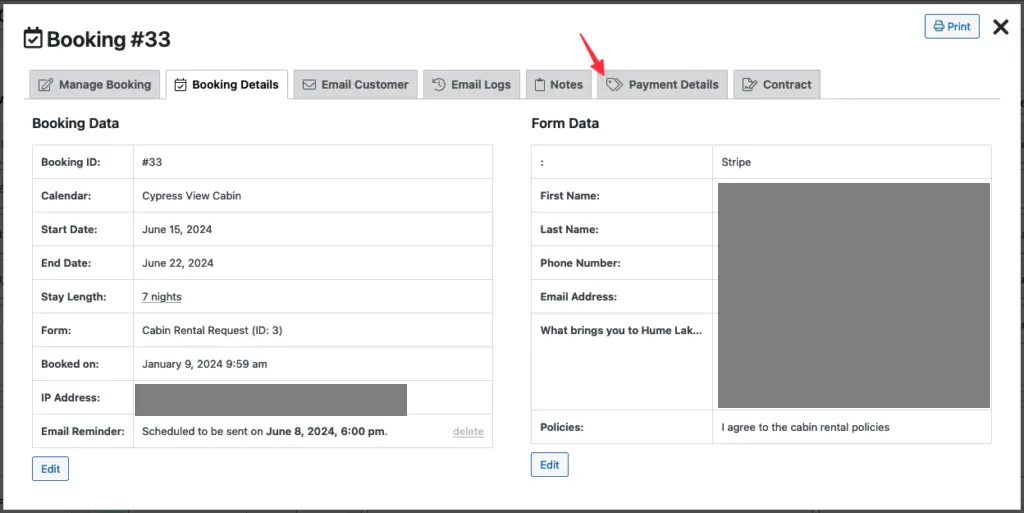Click the pencil icon on Manage Booking
This screenshot has height=513, width=1024.
pyautogui.click(x=46, y=85)
